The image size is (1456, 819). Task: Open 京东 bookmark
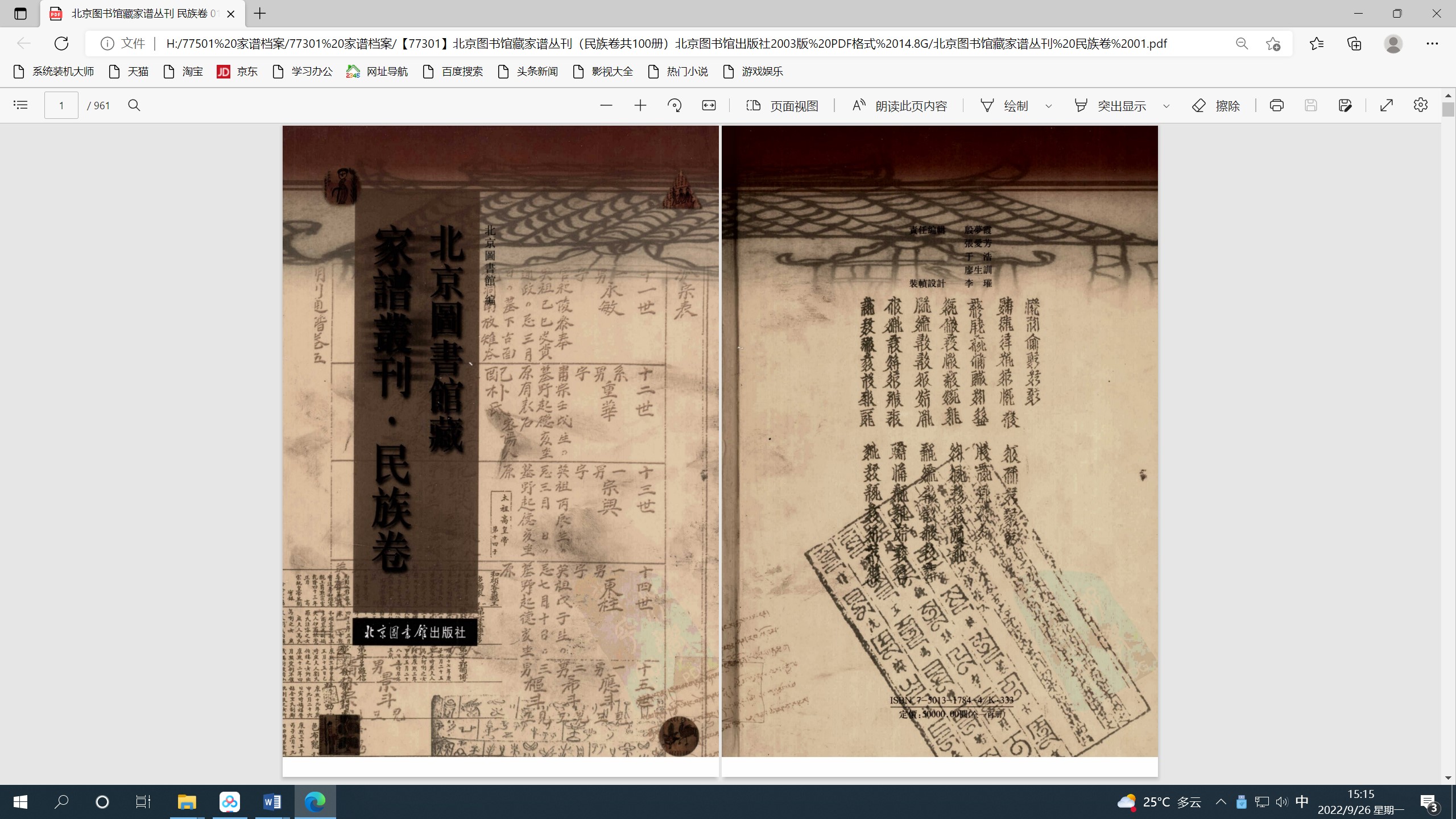click(237, 72)
